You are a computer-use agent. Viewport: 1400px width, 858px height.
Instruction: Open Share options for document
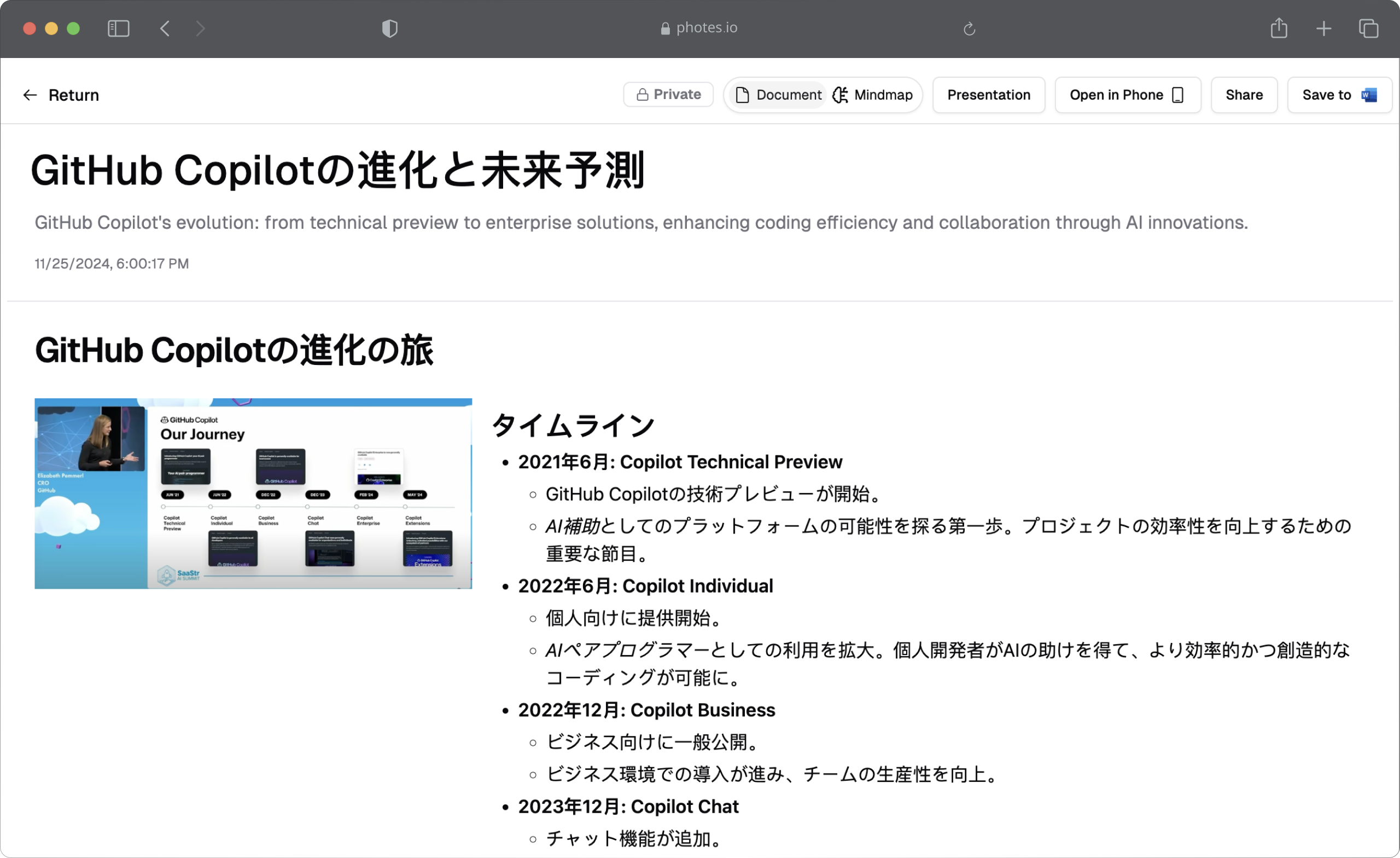point(1244,94)
